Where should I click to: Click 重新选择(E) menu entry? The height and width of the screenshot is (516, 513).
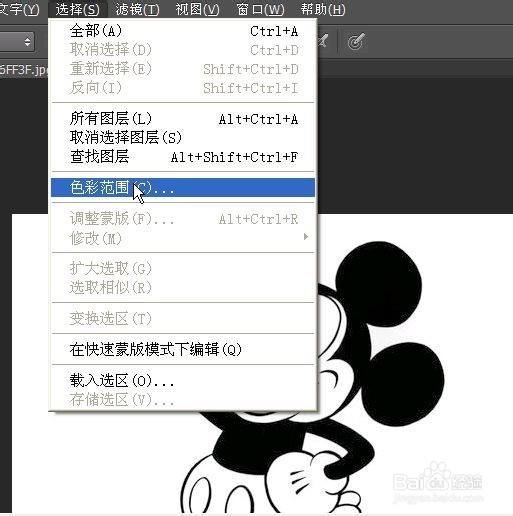tap(183, 69)
